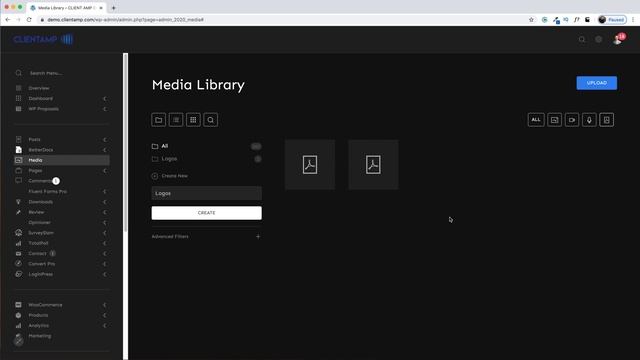This screenshot has height=360, width=640.
Task: Expand the WP Proposals submenu chevron
Action: pos(105,109)
